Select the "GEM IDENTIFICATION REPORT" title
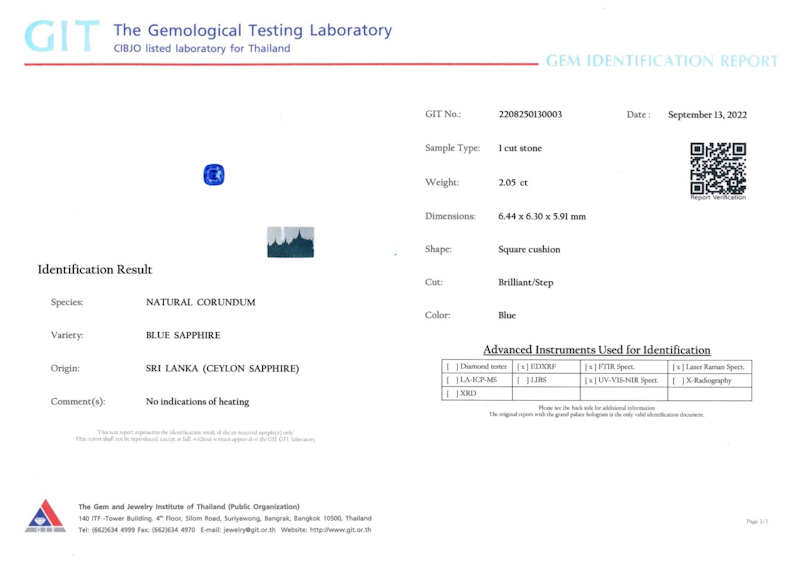800x561 pixels. click(661, 61)
